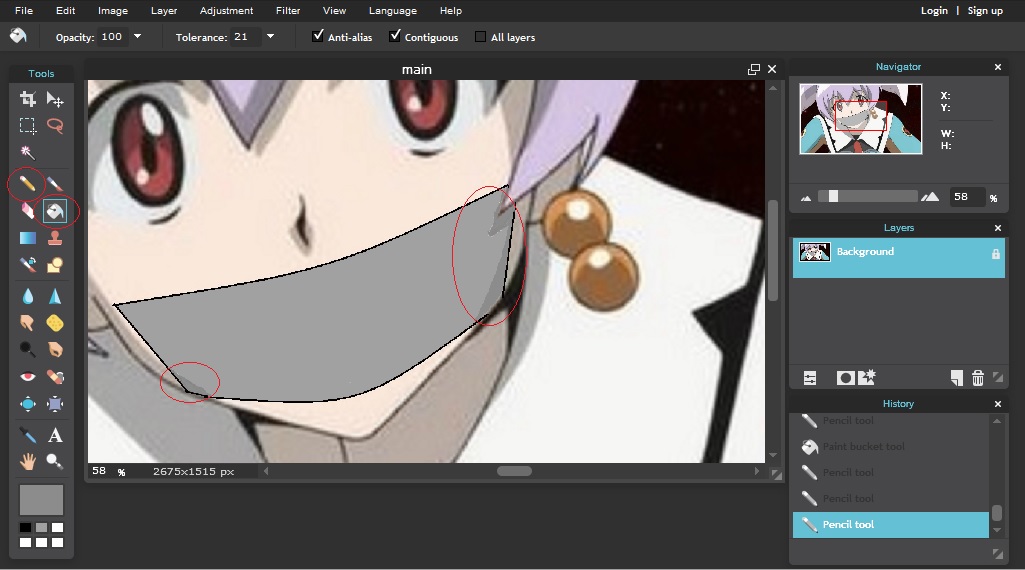The height and width of the screenshot is (570, 1025).
Task: Click the canvas horizontal scrollbar thumb
Action: pos(514,471)
